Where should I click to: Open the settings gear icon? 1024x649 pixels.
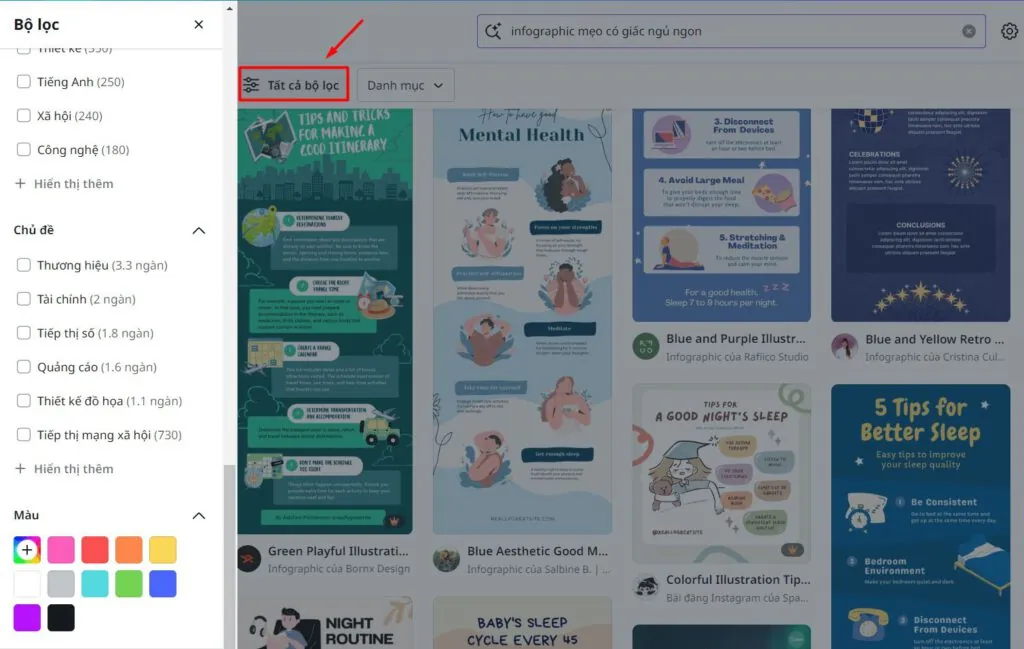(1009, 31)
